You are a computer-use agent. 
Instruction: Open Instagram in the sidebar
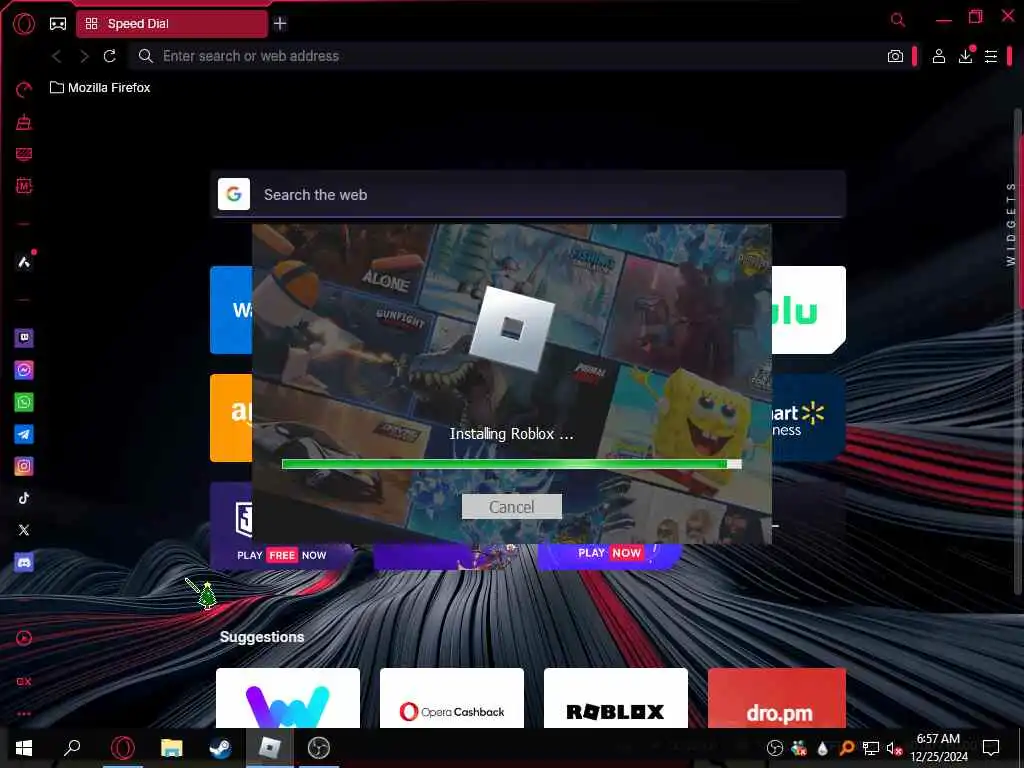click(x=24, y=466)
